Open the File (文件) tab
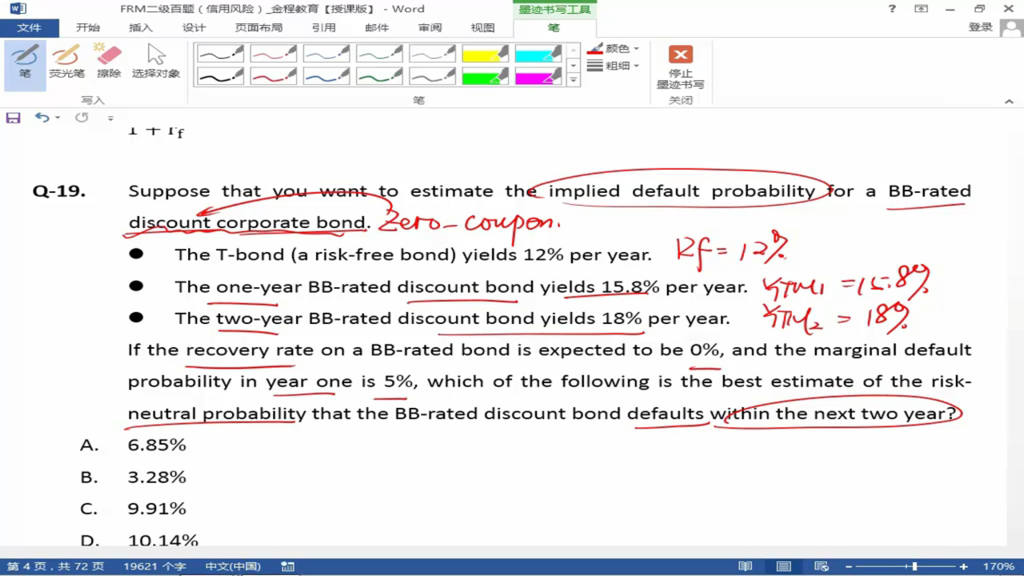 [29, 28]
